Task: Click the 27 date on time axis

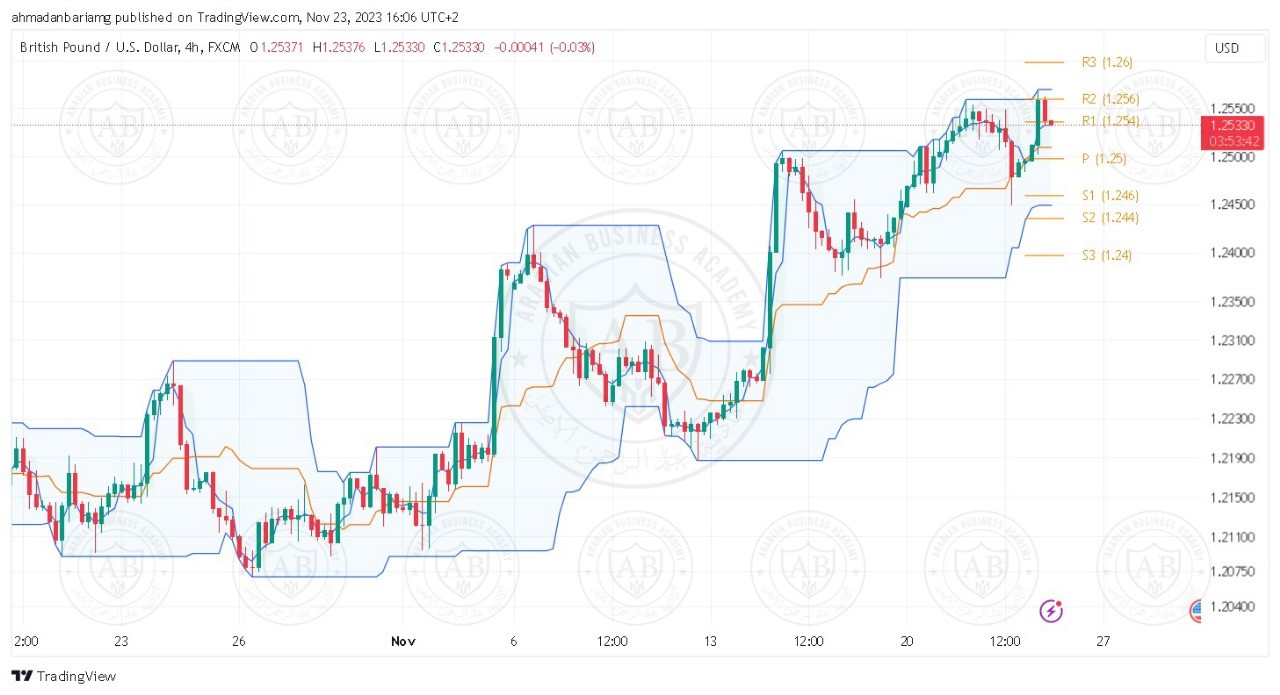Action: [x=1103, y=641]
